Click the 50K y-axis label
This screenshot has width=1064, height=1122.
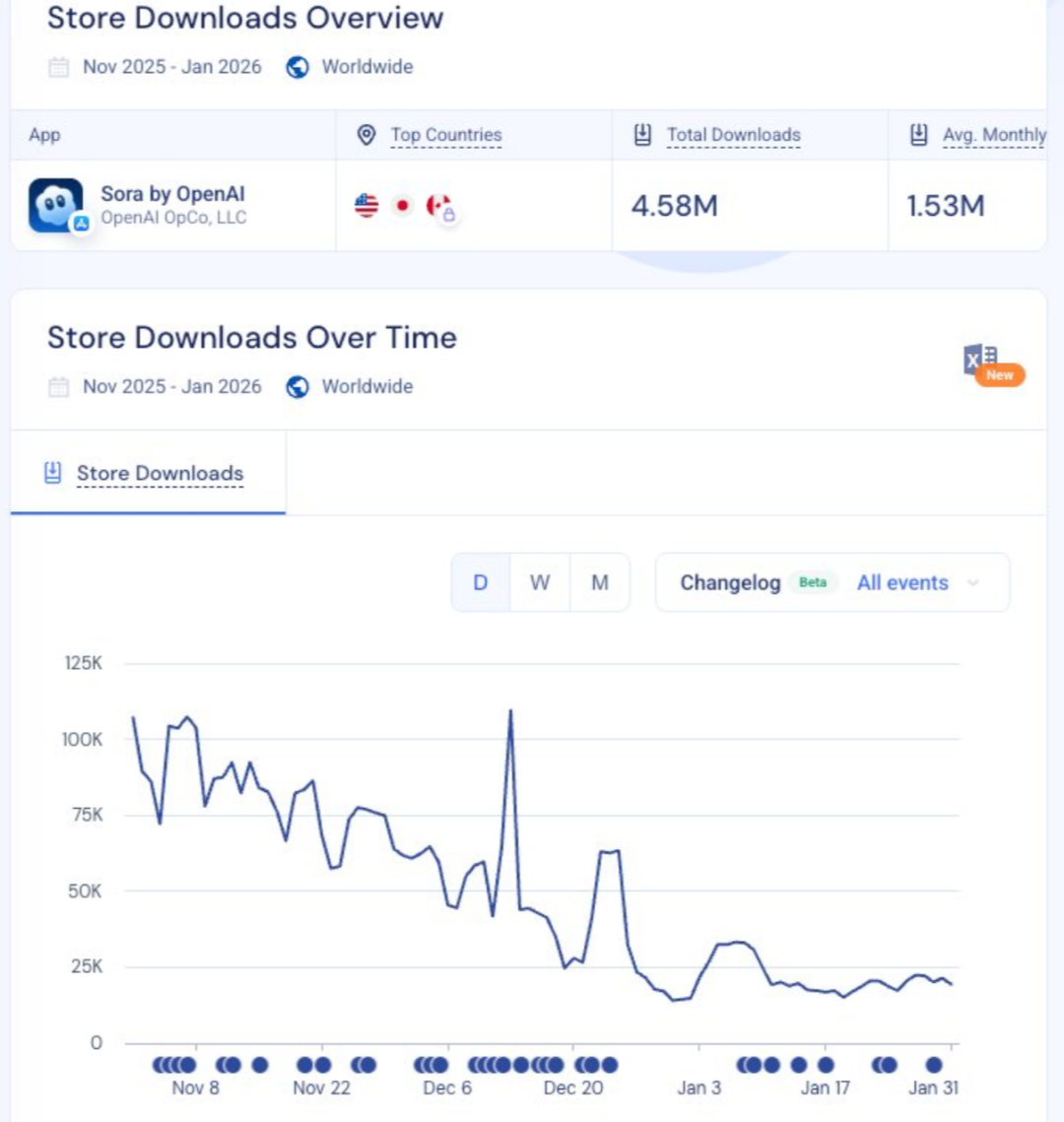85,891
